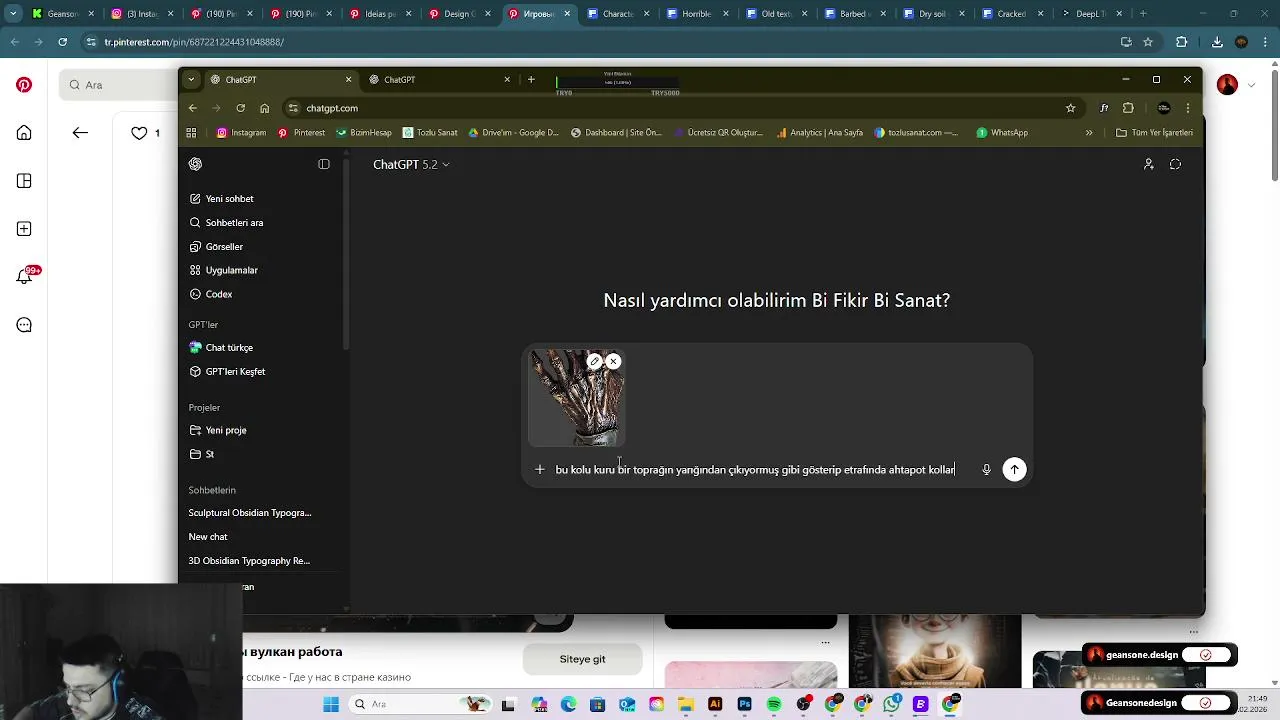The width and height of the screenshot is (1280, 720).
Task: Open Pinterest create plus icon
Action: pyautogui.click(x=24, y=229)
